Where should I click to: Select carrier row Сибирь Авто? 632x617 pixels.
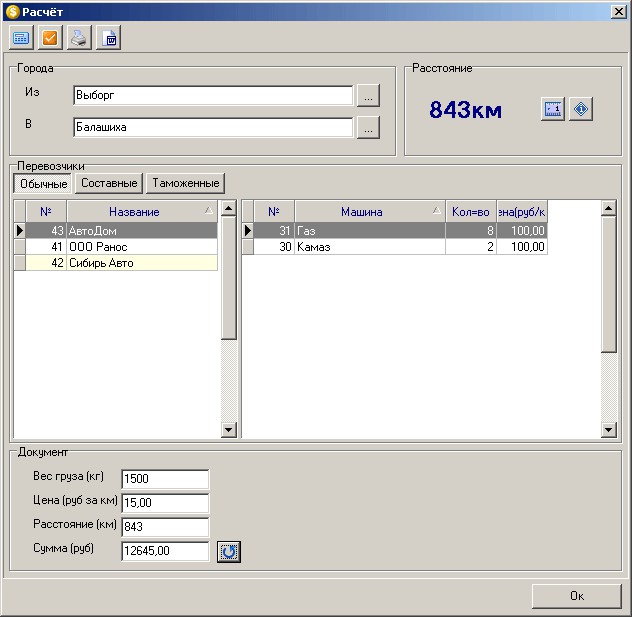pyautogui.click(x=116, y=263)
